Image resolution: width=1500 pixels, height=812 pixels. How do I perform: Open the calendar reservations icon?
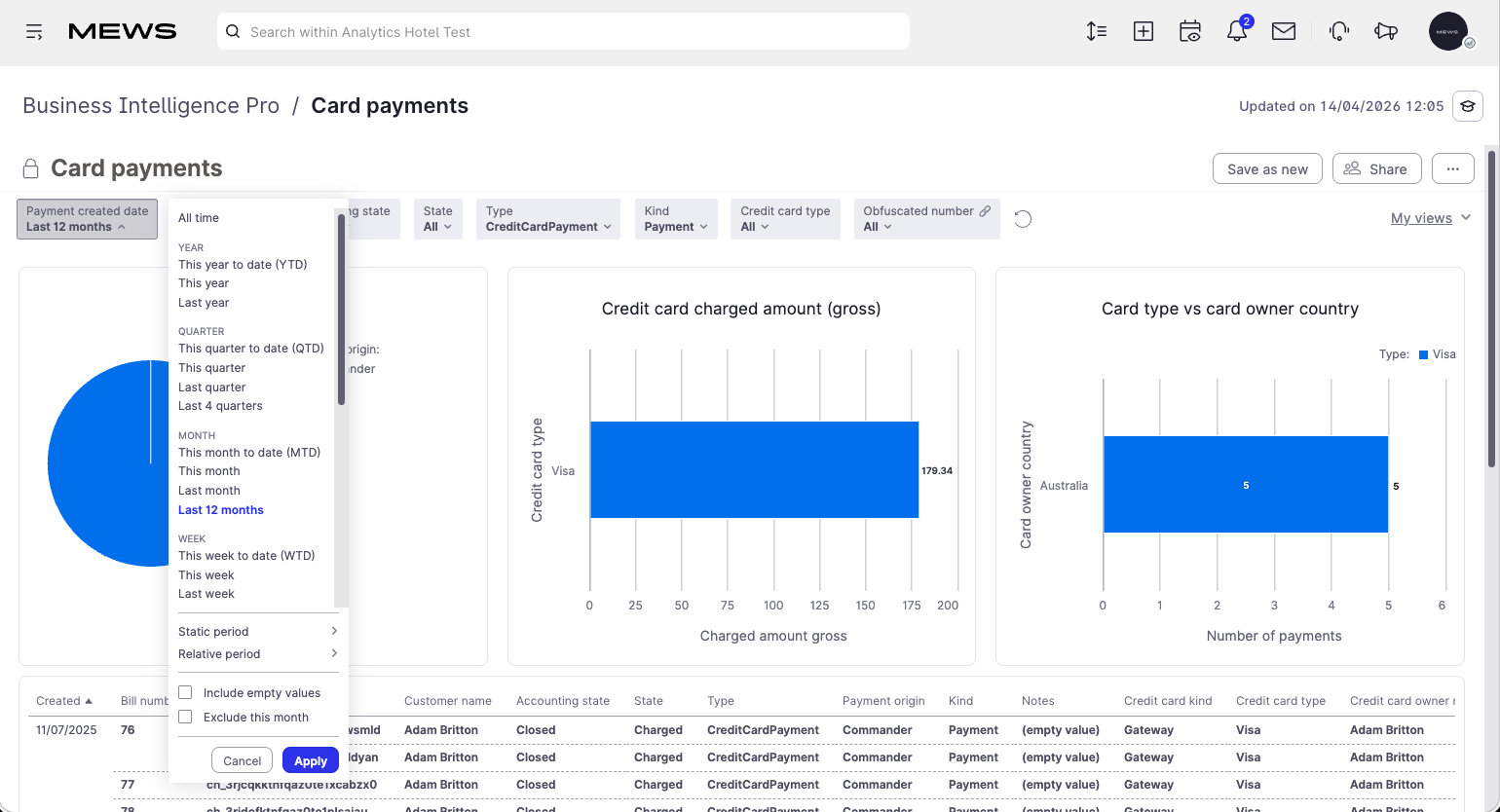tap(1190, 31)
